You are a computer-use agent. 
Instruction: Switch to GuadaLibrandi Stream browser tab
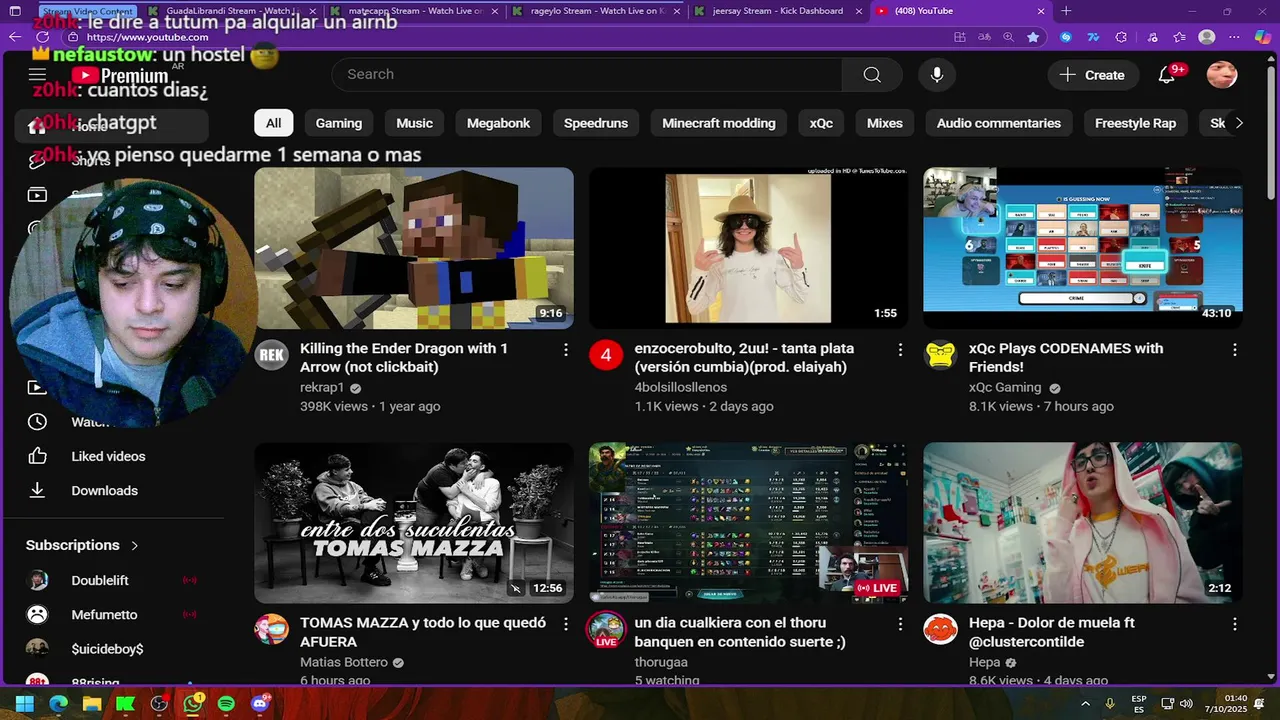[232, 11]
